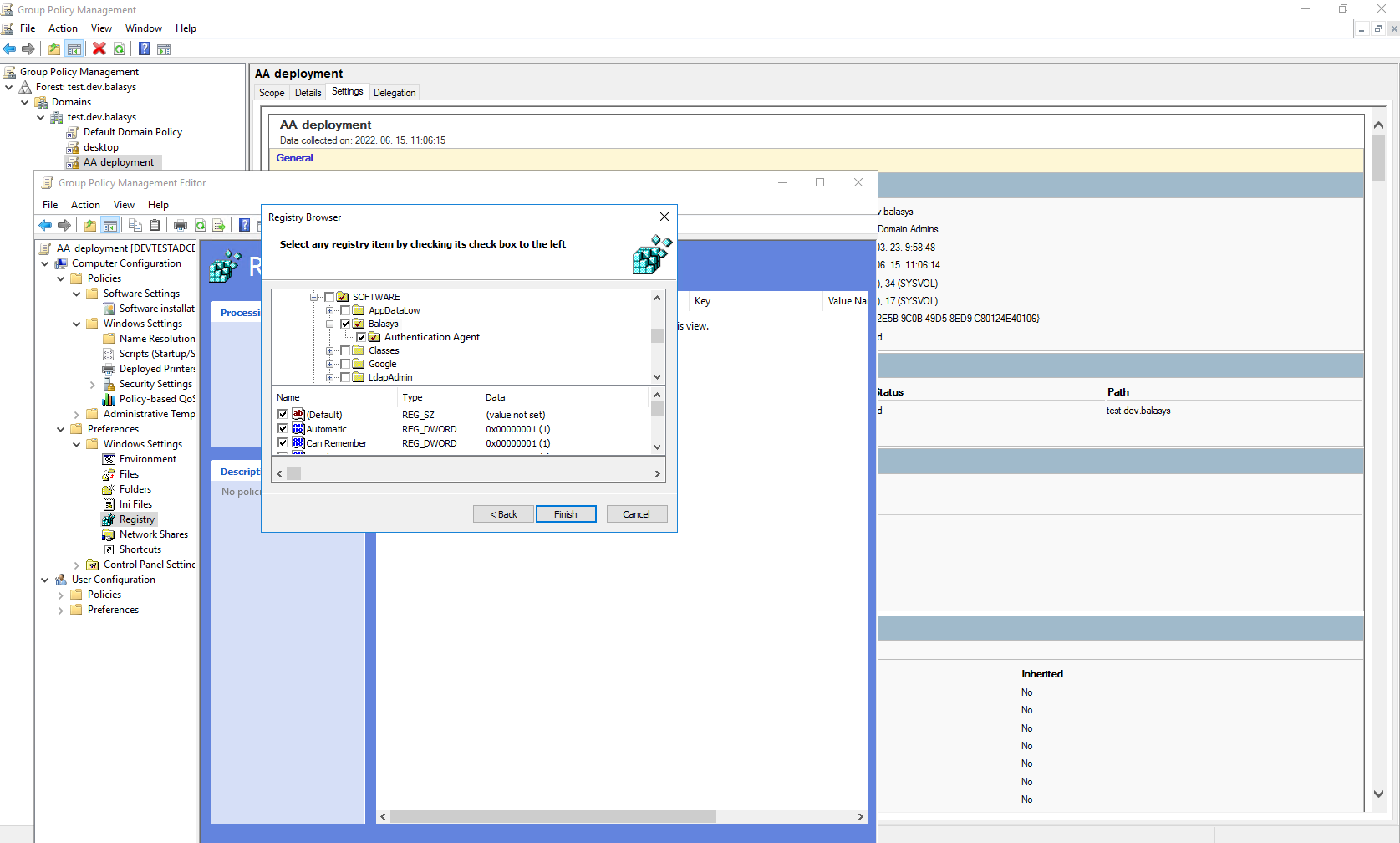Check the Google key checkbox
Image resolution: width=1400 pixels, height=843 pixels.
click(x=345, y=364)
